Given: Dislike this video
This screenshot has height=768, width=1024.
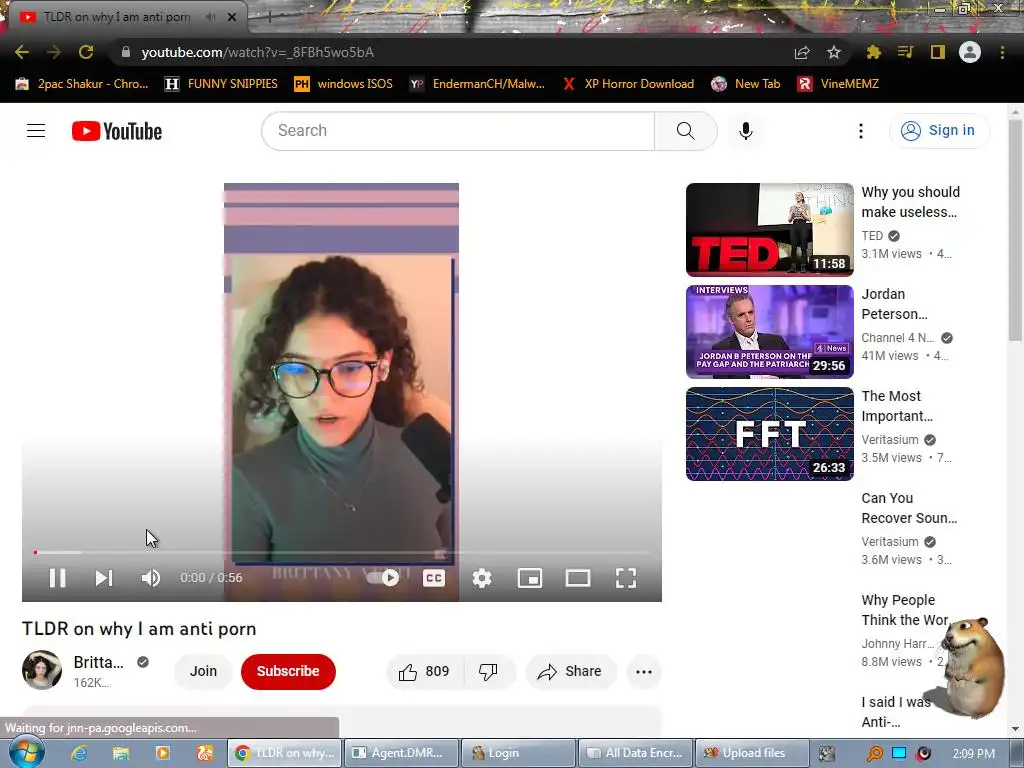Looking at the screenshot, I should 488,671.
